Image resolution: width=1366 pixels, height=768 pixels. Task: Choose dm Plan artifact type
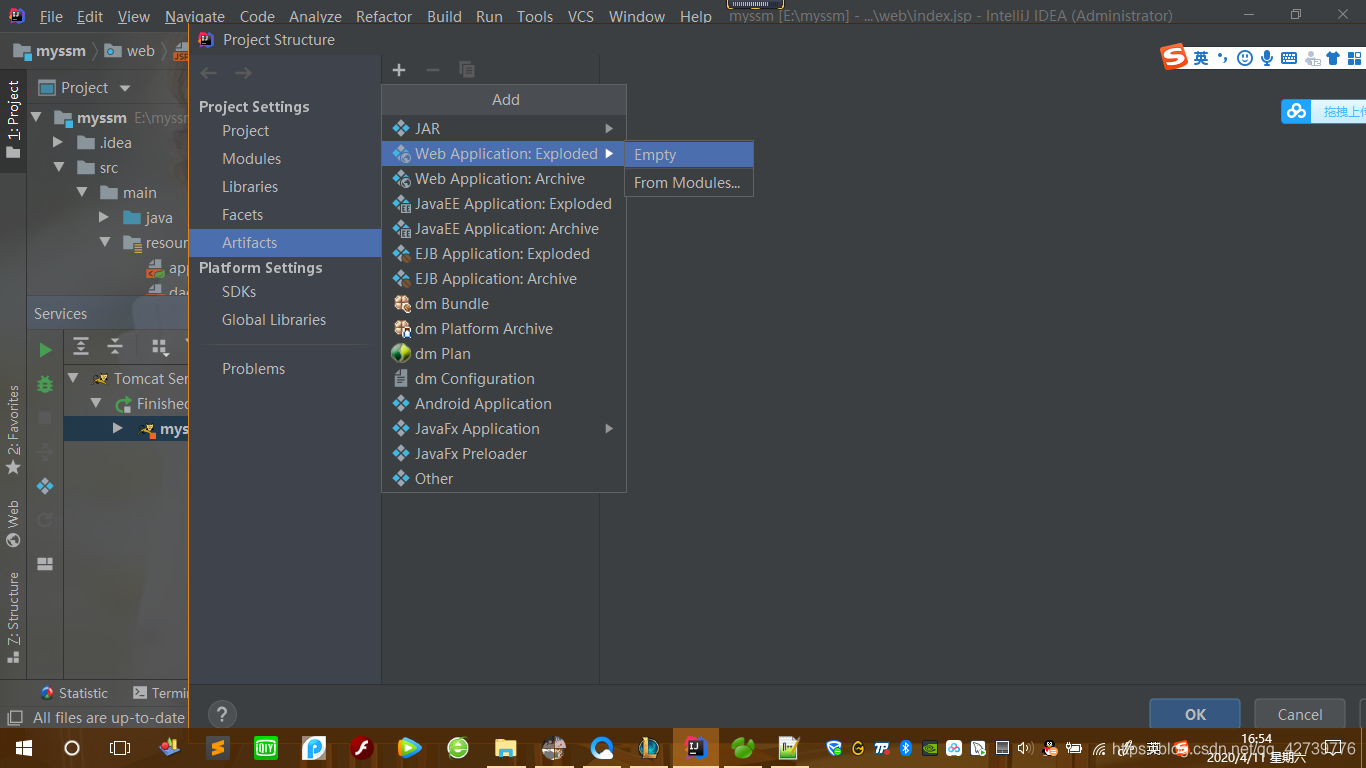[504, 353]
